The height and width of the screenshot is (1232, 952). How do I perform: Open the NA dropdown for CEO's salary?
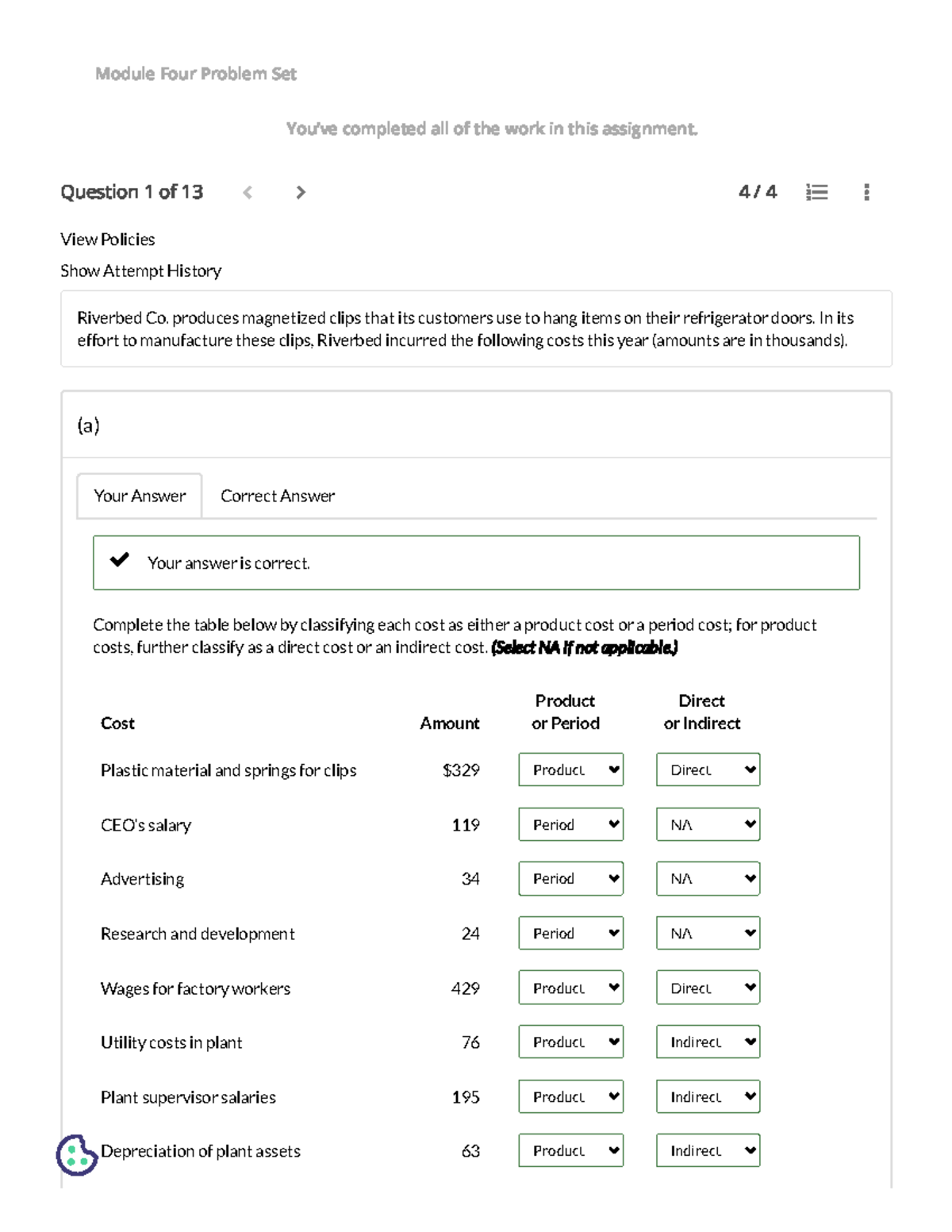coord(707,824)
